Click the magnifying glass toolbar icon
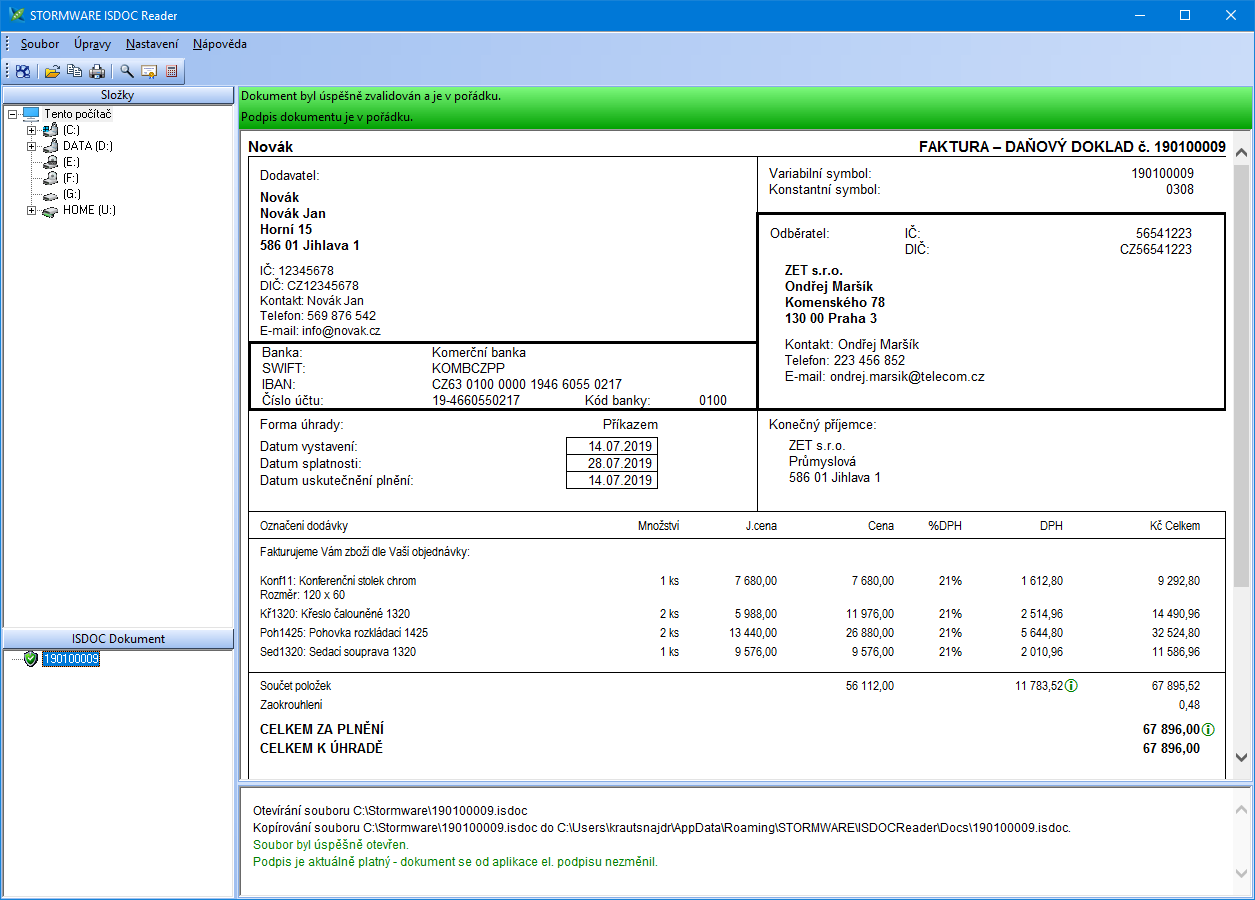The width and height of the screenshot is (1255, 900). point(127,71)
